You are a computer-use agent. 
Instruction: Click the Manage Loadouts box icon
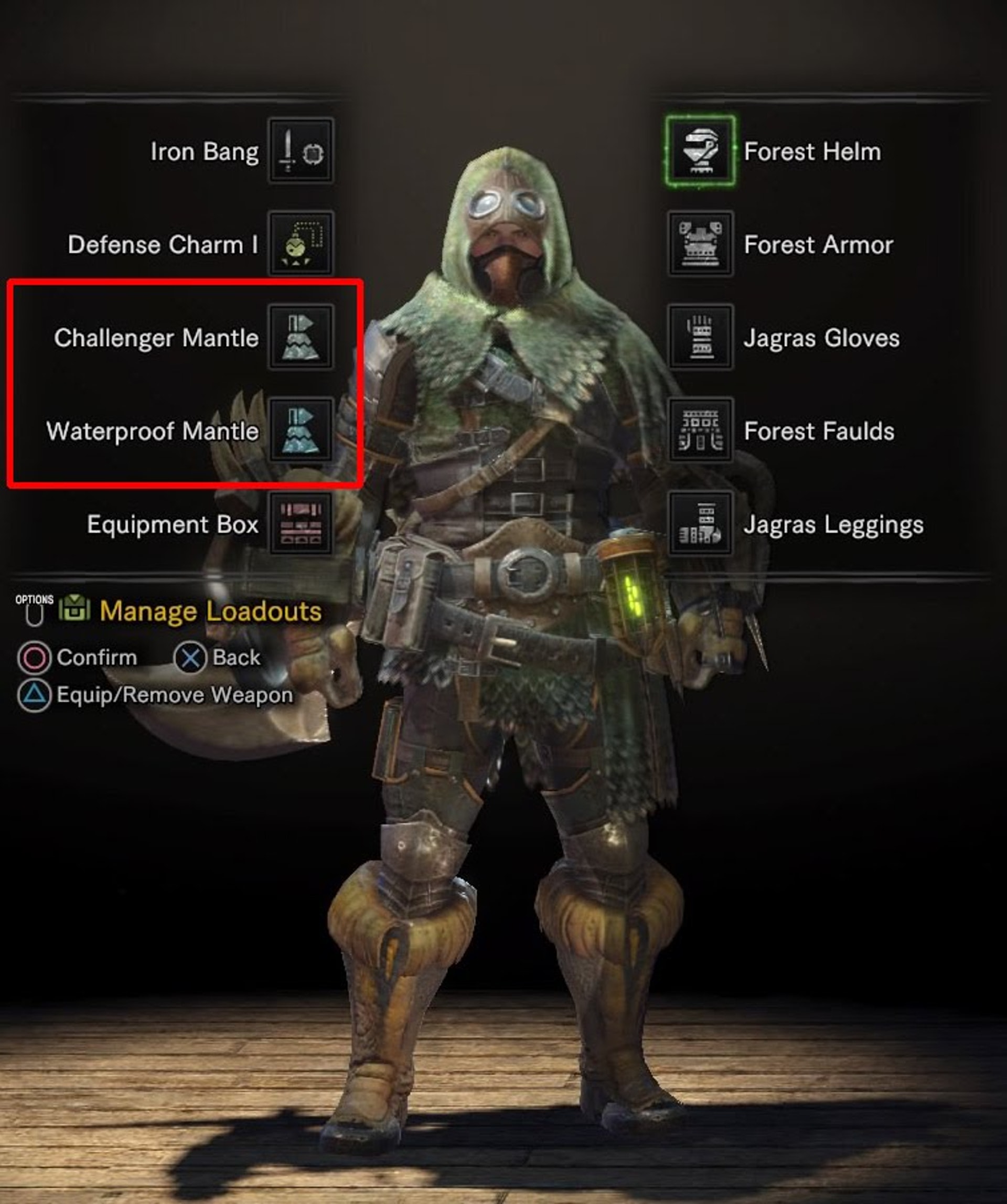click(x=74, y=608)
